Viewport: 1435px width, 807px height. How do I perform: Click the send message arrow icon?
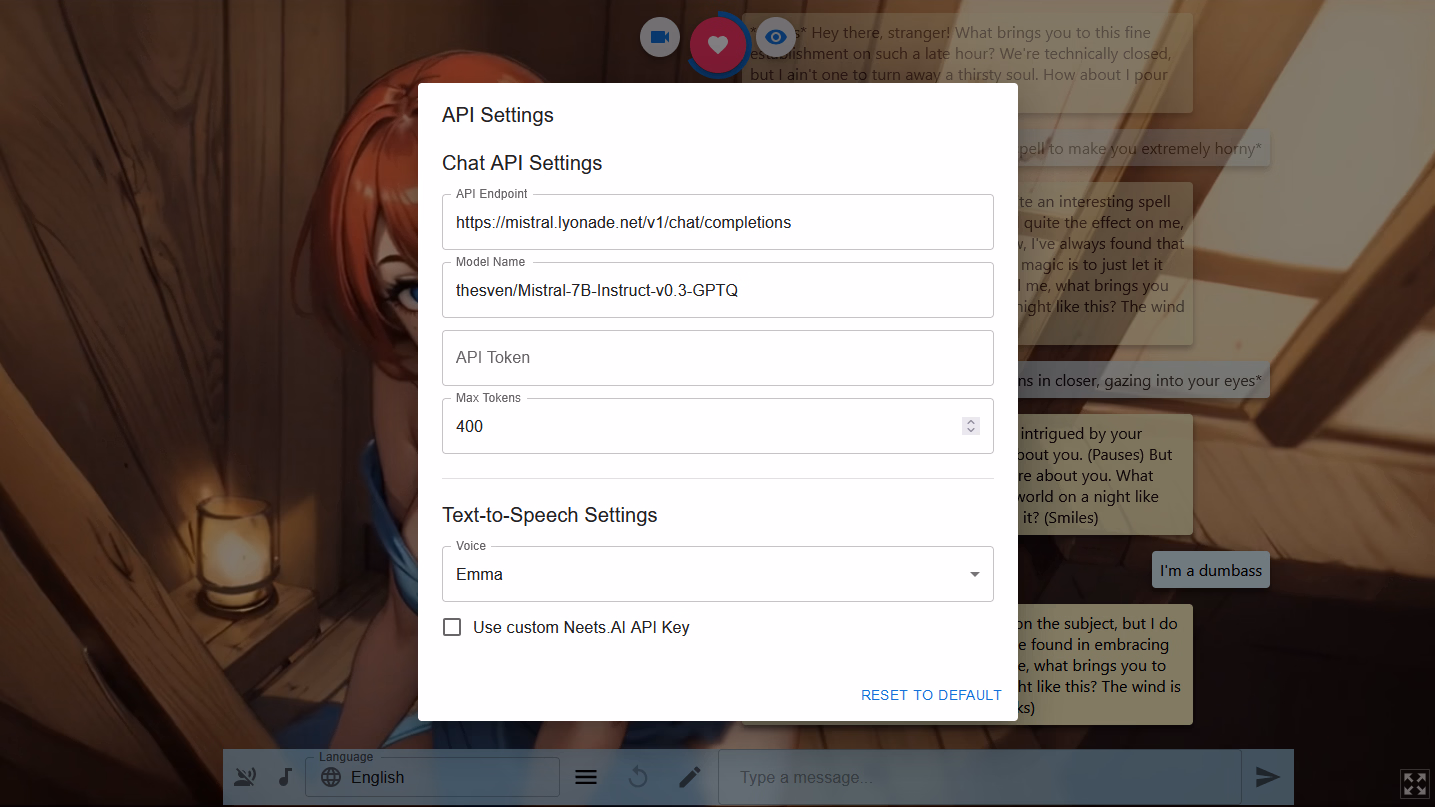pos(1268,777)
